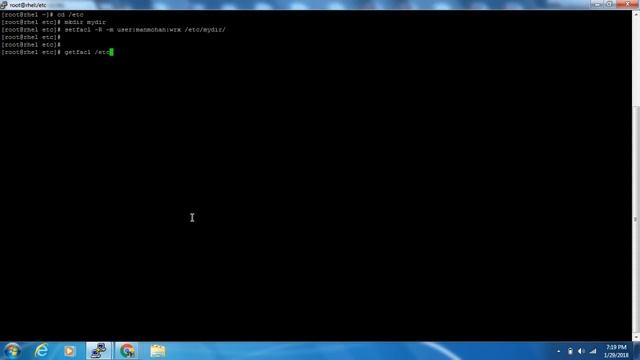
Task: Click the 'getfacl /etc' command text
Action: click(x=87, y=52)
